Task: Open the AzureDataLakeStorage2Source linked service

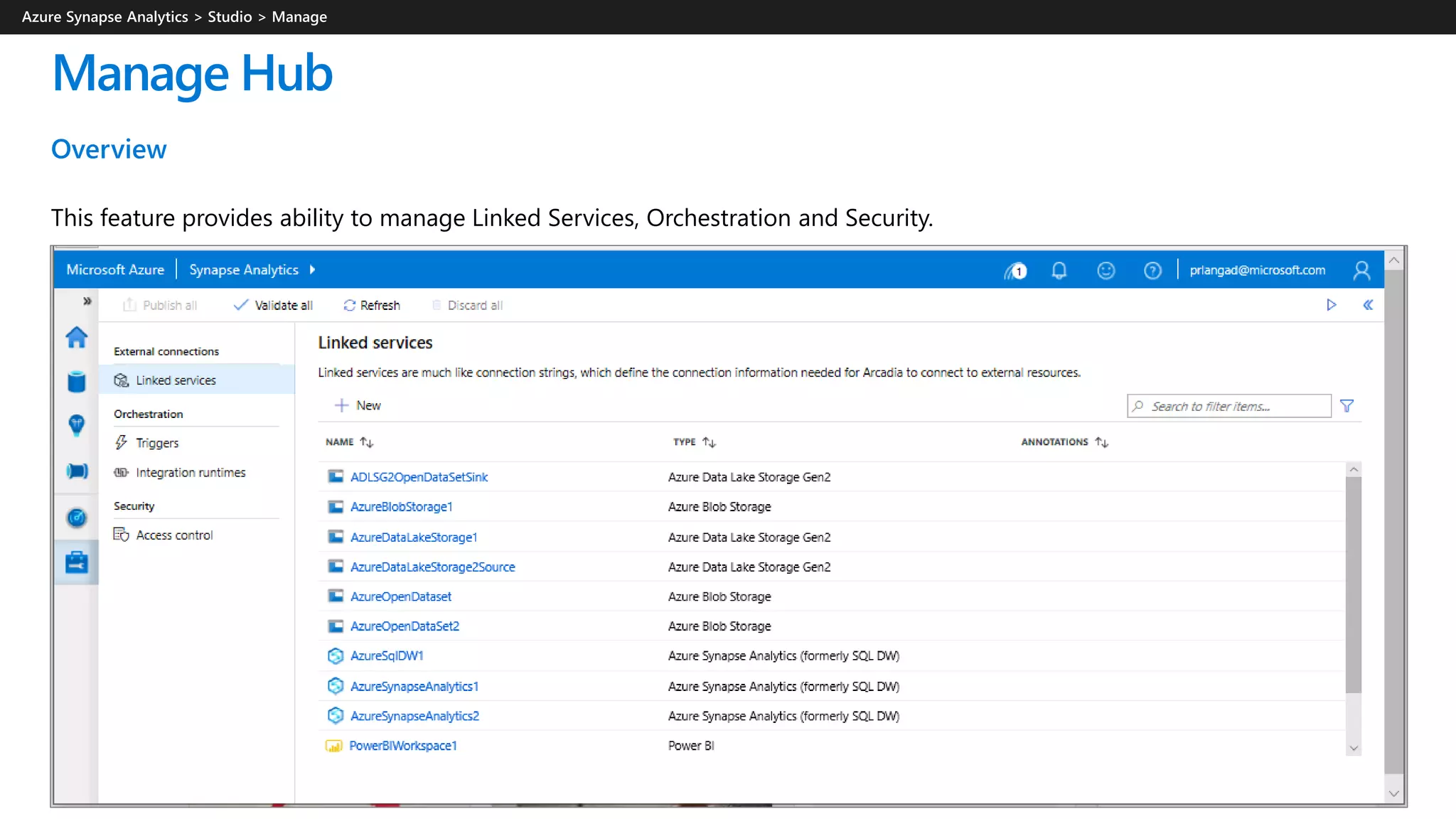Action: pyautogui.click(x=432, y=567)
